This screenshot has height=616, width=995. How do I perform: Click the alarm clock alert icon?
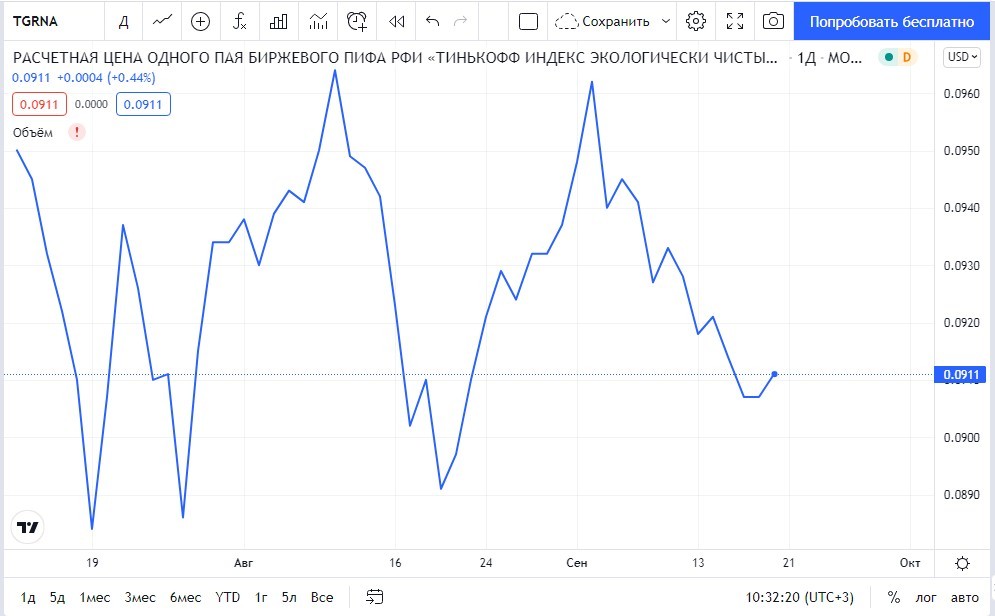357,21
